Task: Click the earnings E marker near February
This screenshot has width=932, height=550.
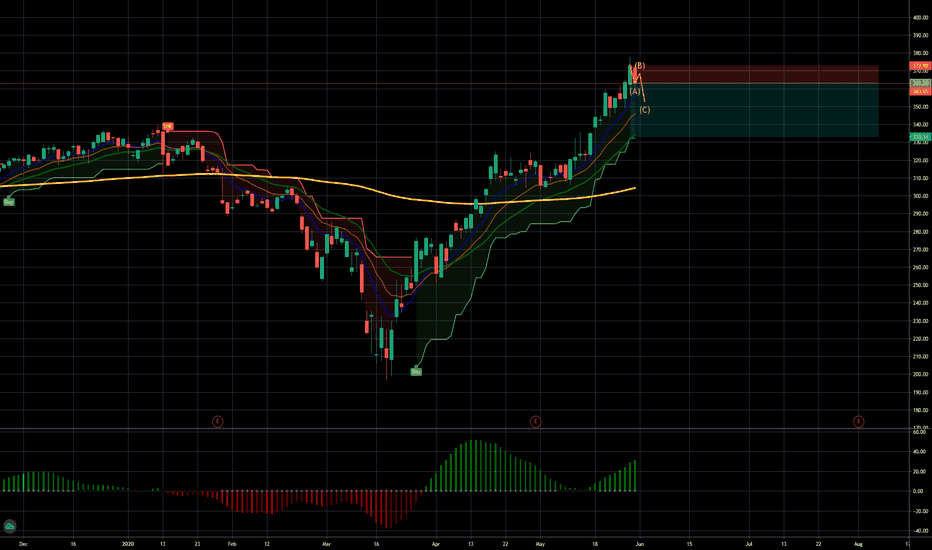Action: coord(218,422)
